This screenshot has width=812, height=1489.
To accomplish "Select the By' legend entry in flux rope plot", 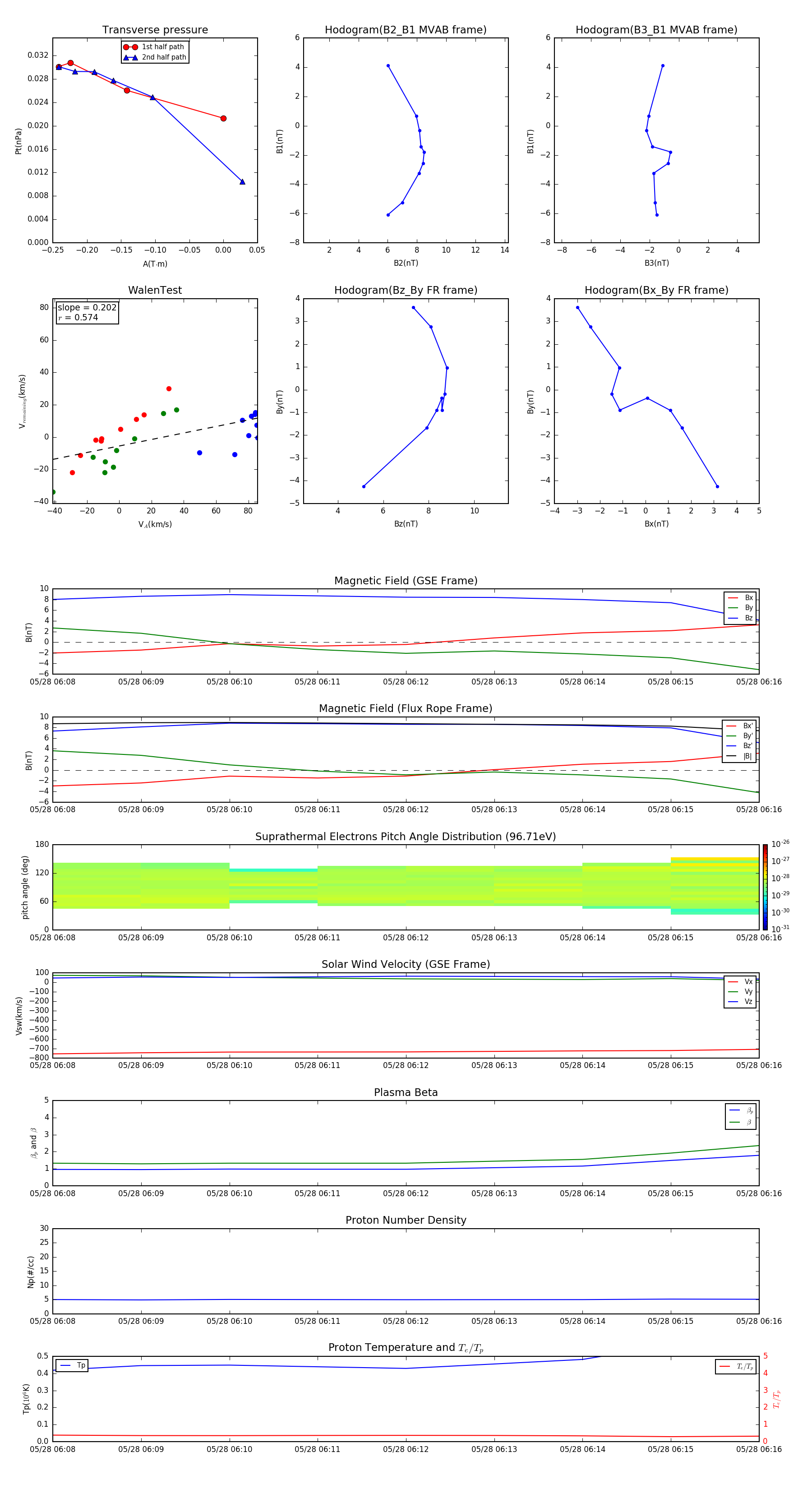I will tap(740, 736).
